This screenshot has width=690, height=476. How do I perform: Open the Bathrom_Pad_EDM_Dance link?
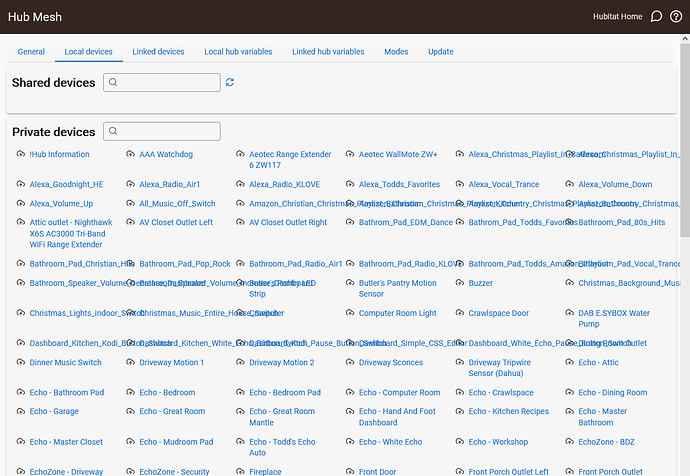coord(406,223)
